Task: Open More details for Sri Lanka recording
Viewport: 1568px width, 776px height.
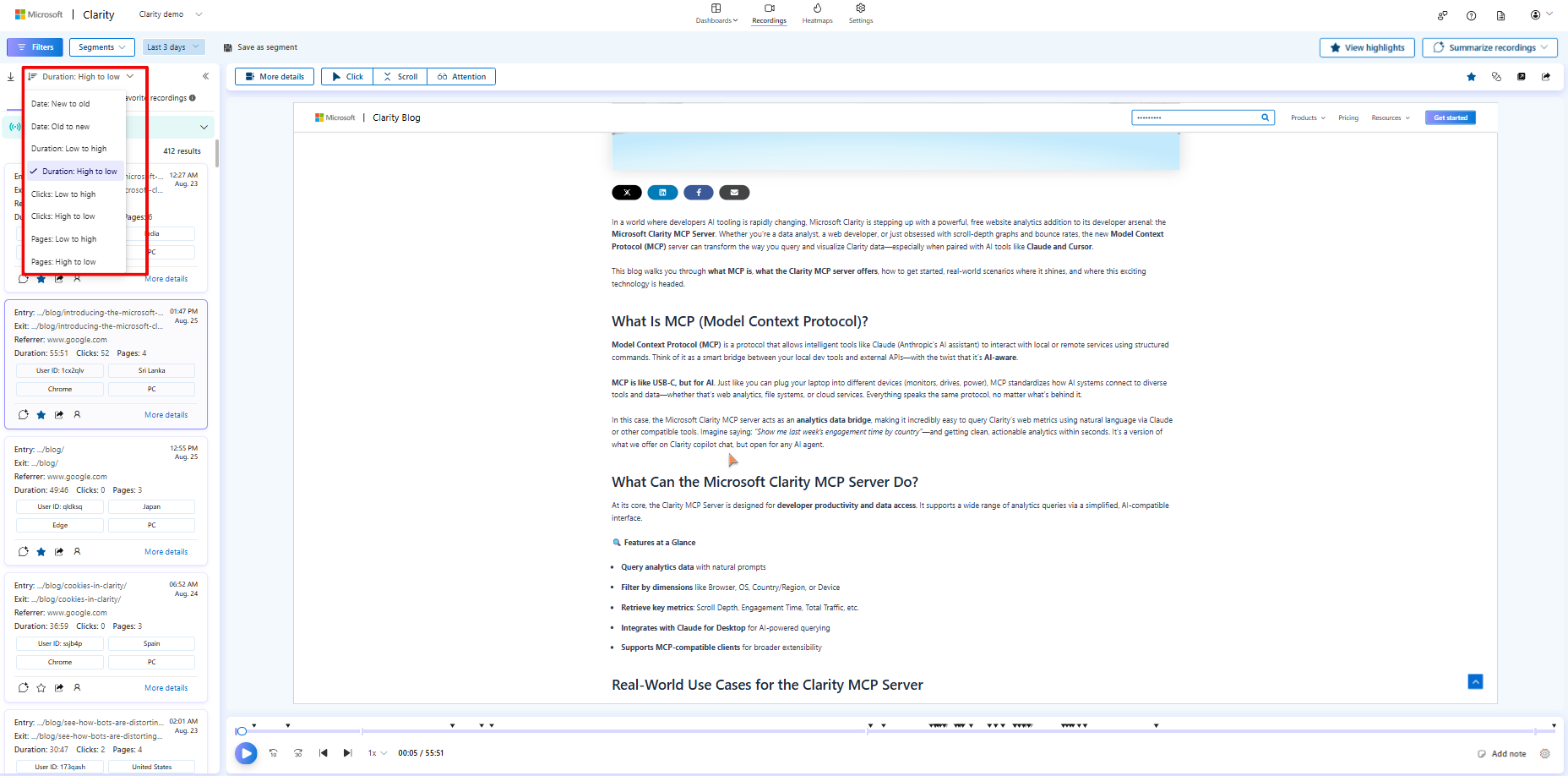Action: pyautogui.click(x=166, y=415)
